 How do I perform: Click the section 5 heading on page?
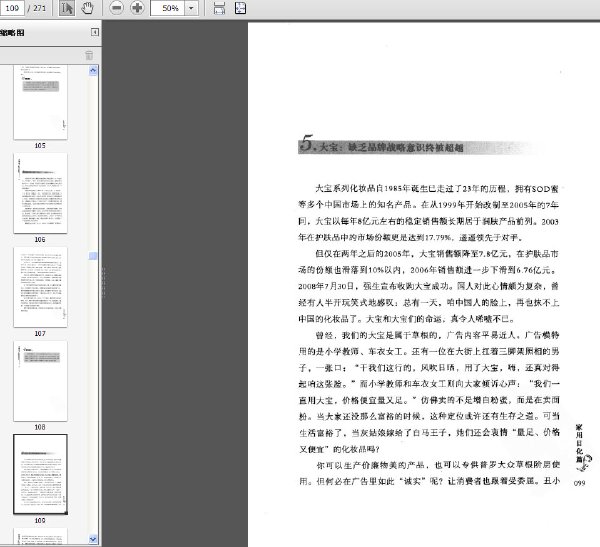[383, 145]
